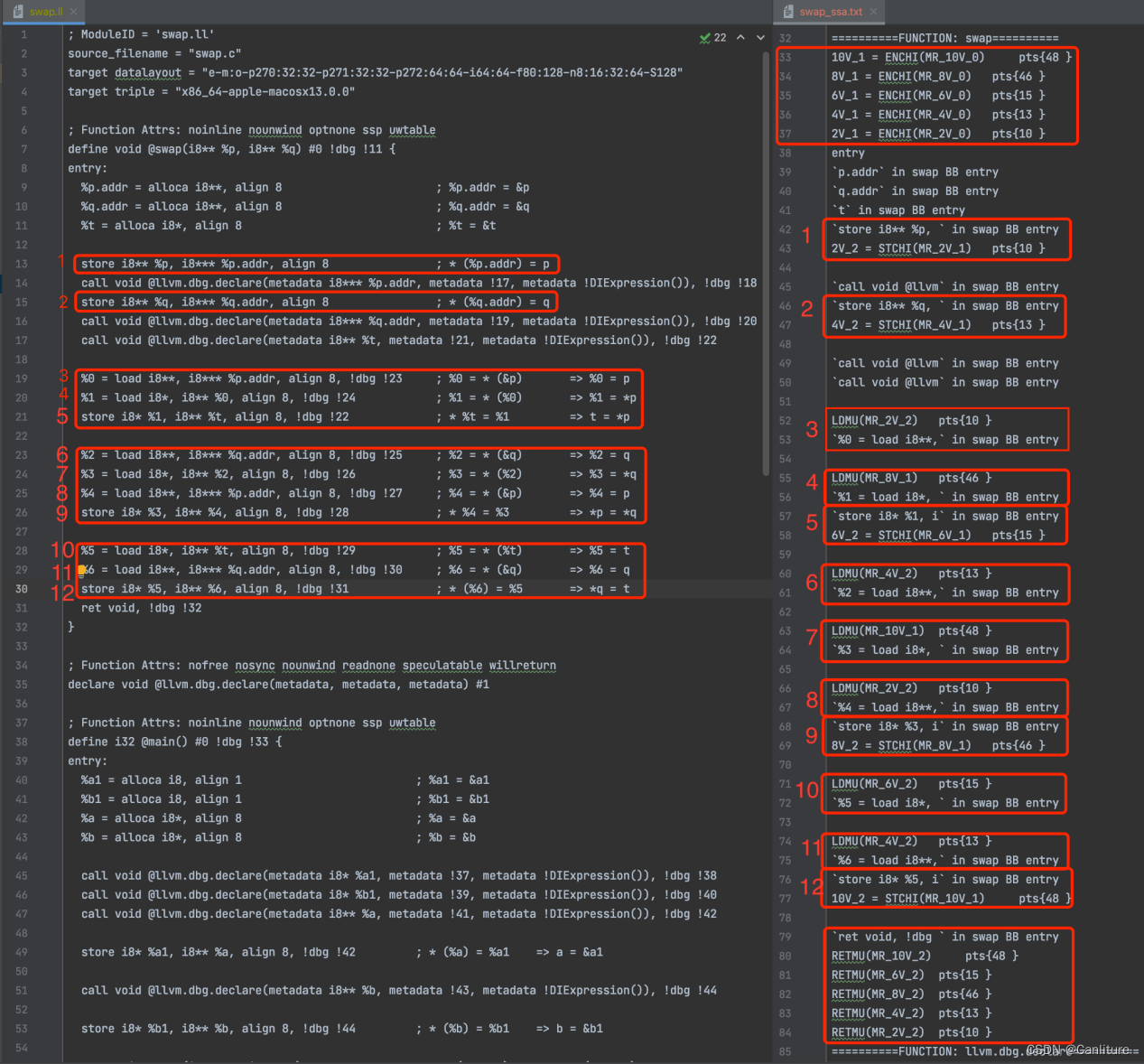
Task: Go to previous highlighted problem arrow
Action: pos(740,38)
